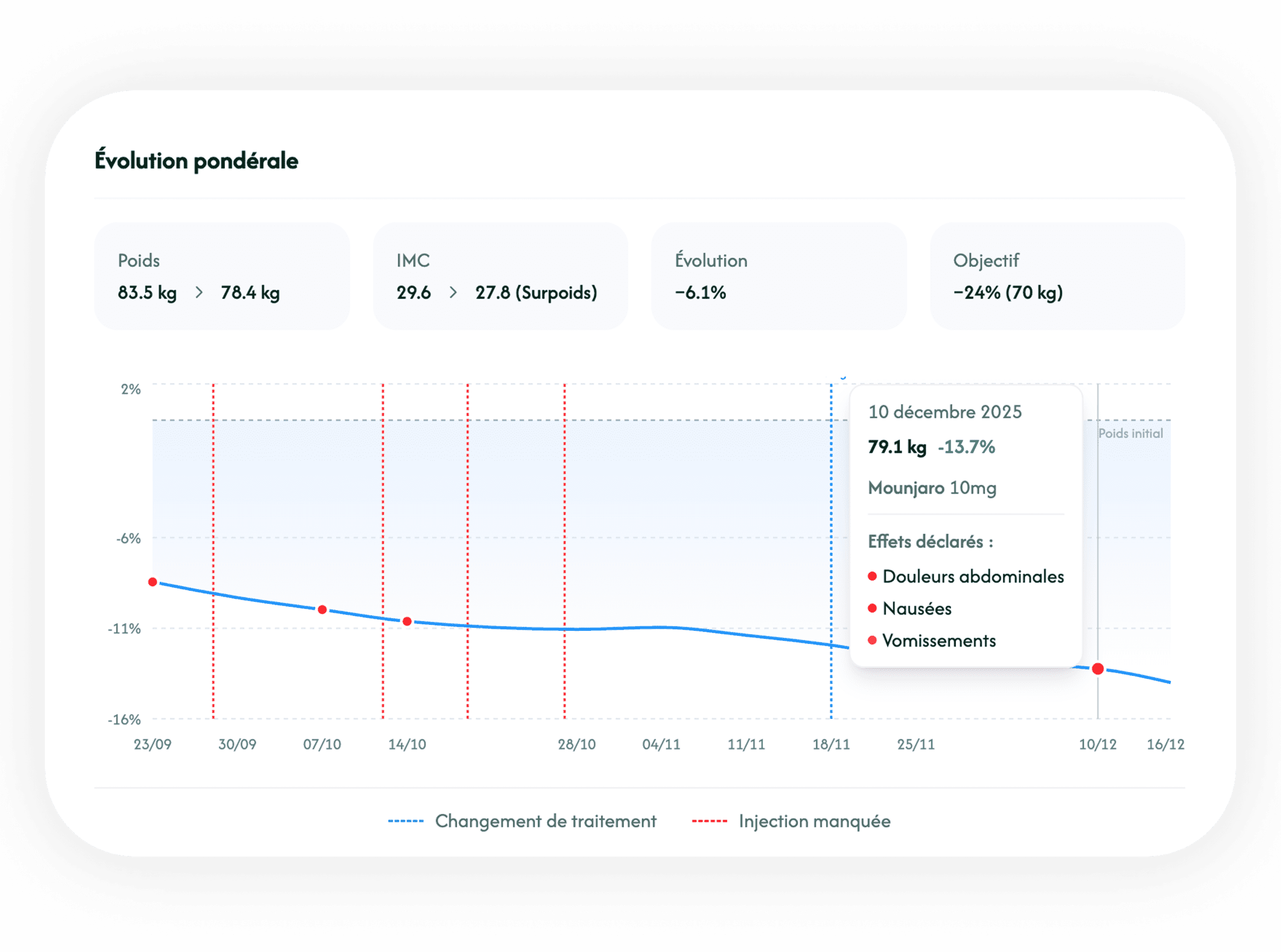Screen dimensions: 1281x952
Task: Click the Vomissements entry in tooltip
Action: coord(939,641)
